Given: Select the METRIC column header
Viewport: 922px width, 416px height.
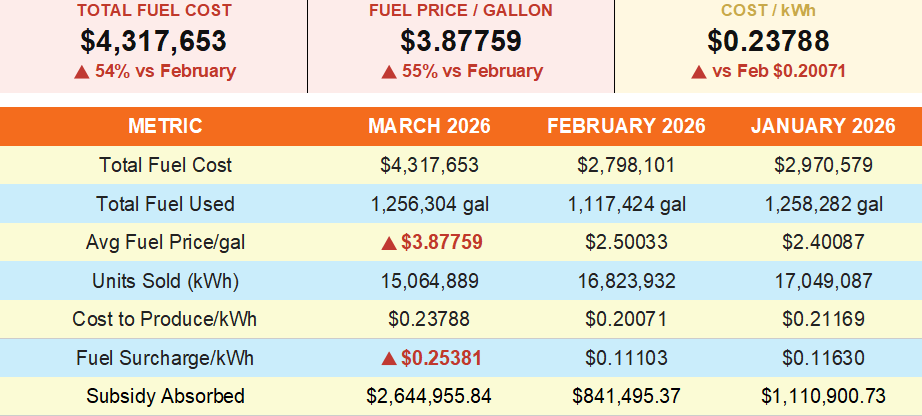Looking at the screenshot, I should [x=165, y=126].
